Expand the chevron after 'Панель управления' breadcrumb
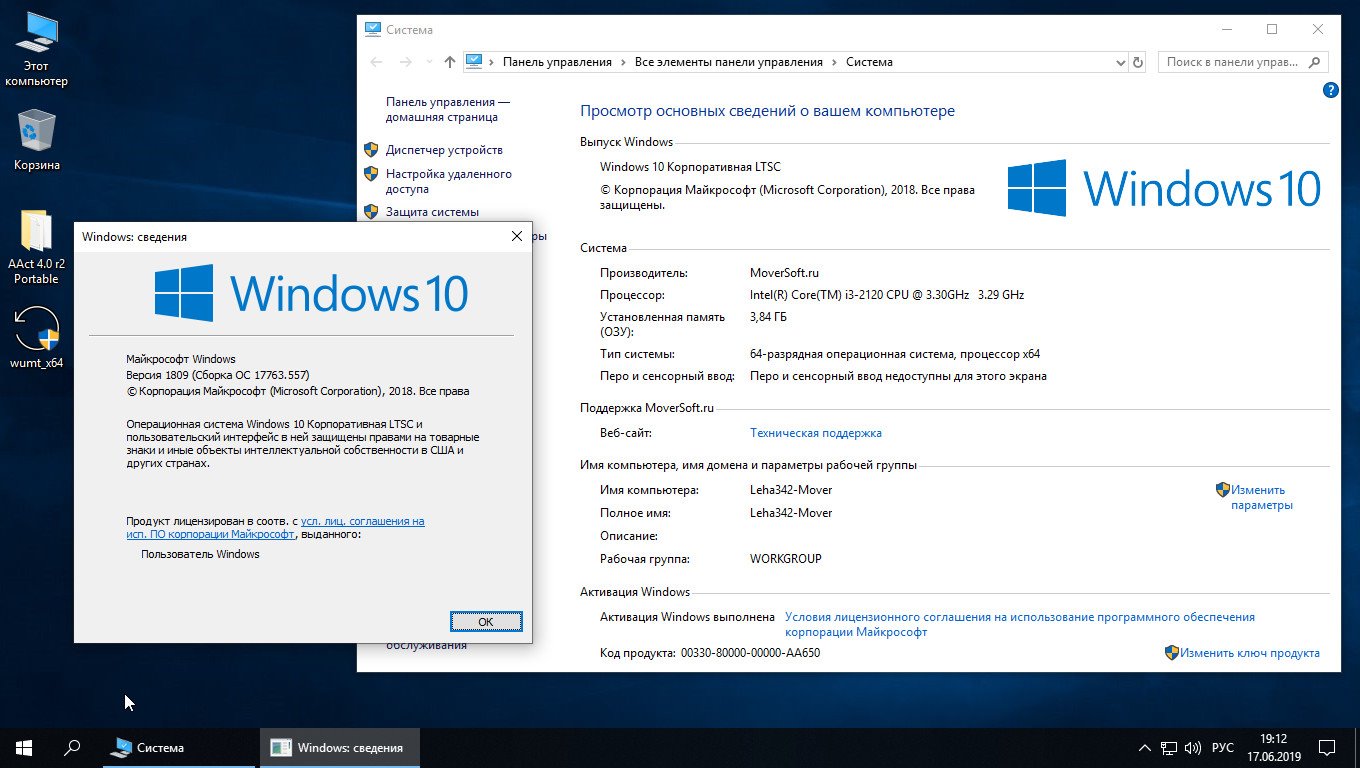 (623, 62)
